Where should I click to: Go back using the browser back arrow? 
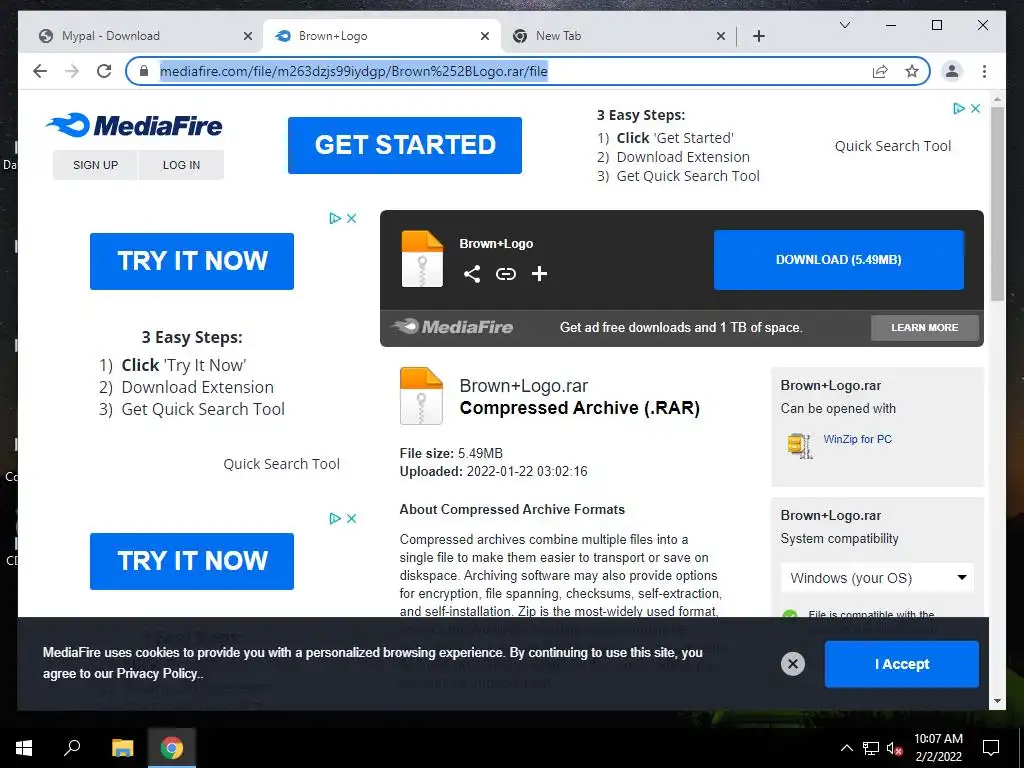(x=40, y=71)
